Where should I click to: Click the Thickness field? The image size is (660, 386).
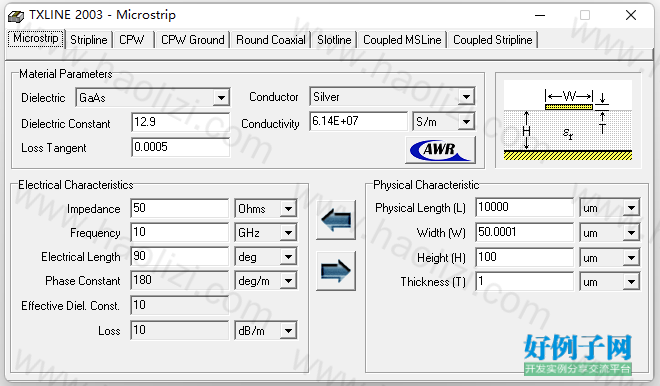click(524, 281)
